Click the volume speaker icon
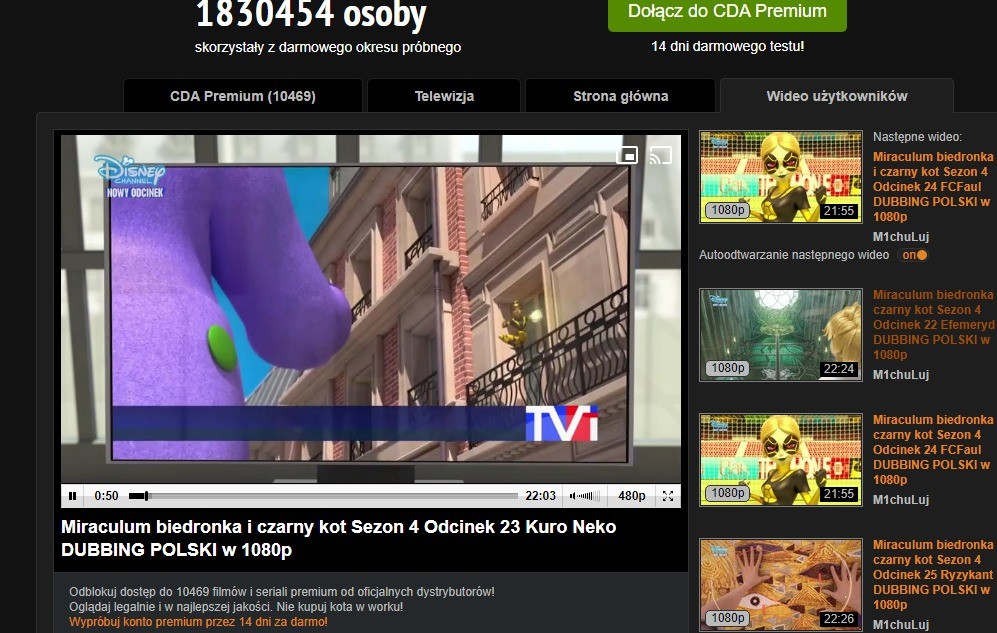997x633 pixels. [x=572, y=496]
